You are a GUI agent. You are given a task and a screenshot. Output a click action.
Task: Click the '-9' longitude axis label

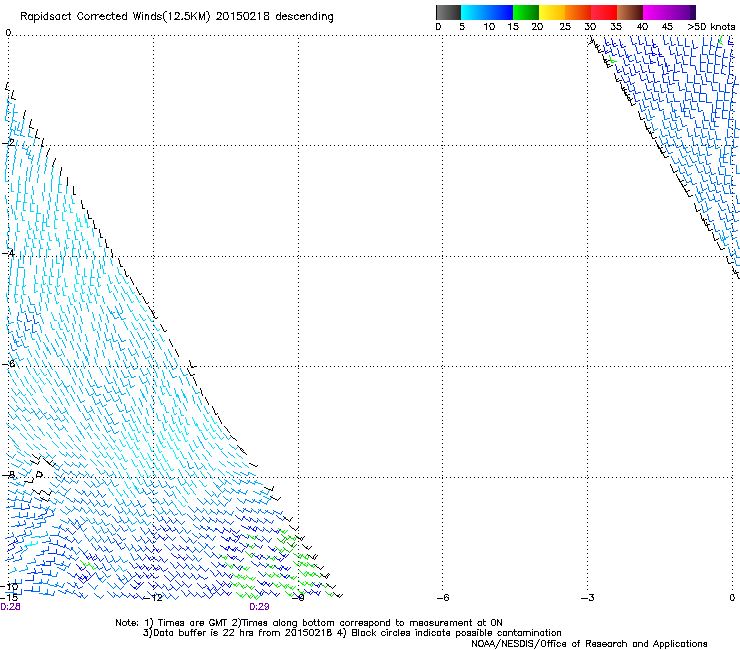[x=299, y=598]
